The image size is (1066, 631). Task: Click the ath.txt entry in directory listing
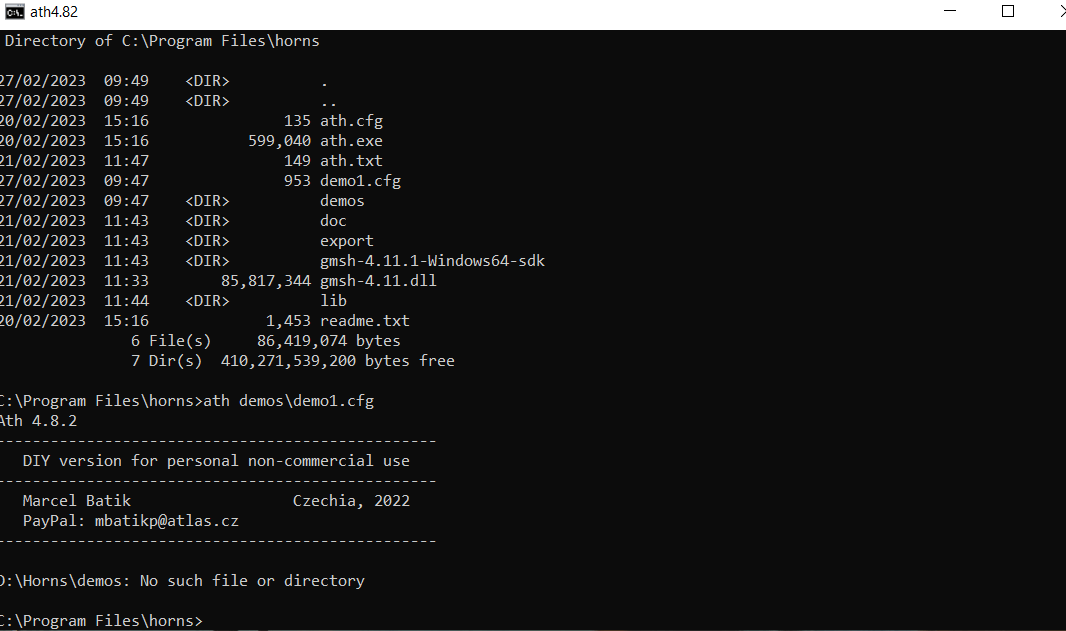(x=351, y=161)
